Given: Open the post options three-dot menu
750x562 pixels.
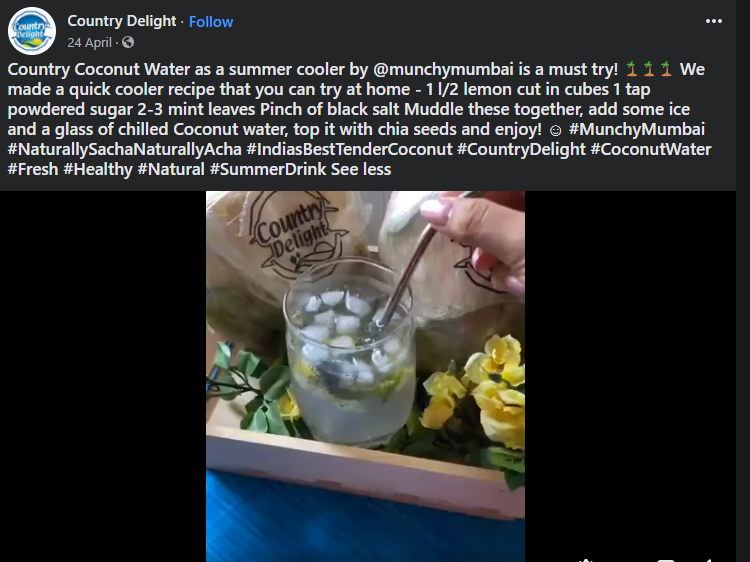Looking at the screenshot, I should pyautogui.click(x=714, y=21).
